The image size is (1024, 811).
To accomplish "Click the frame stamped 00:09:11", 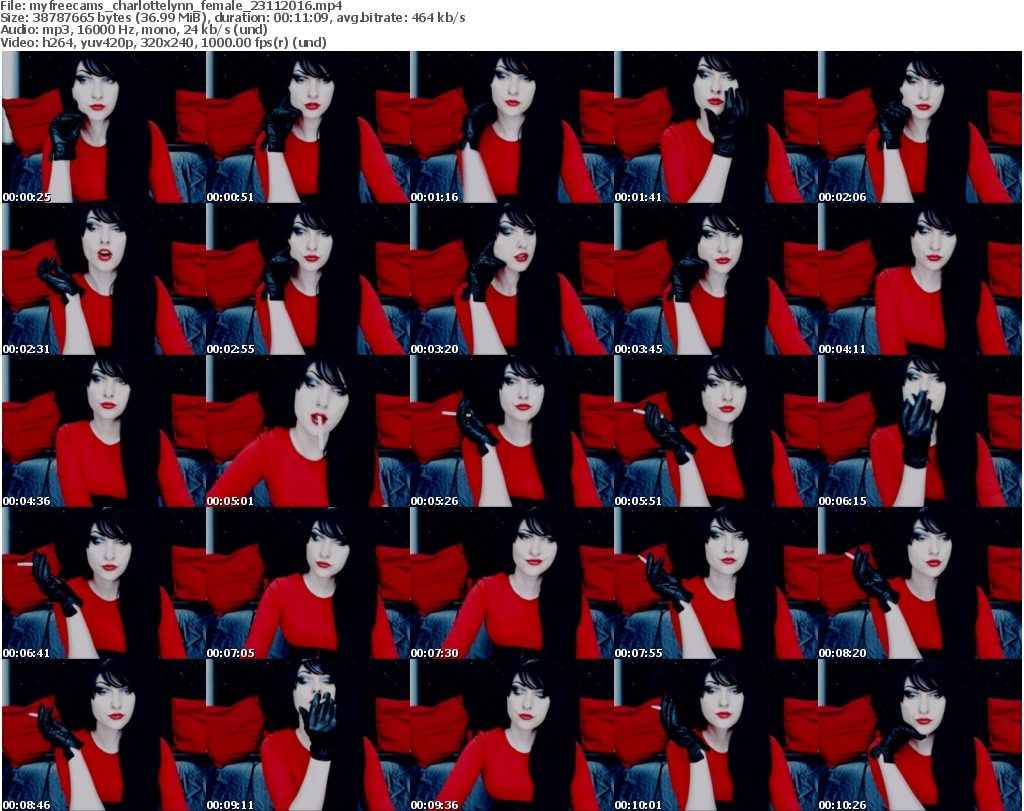I will [x=308, y=735].
